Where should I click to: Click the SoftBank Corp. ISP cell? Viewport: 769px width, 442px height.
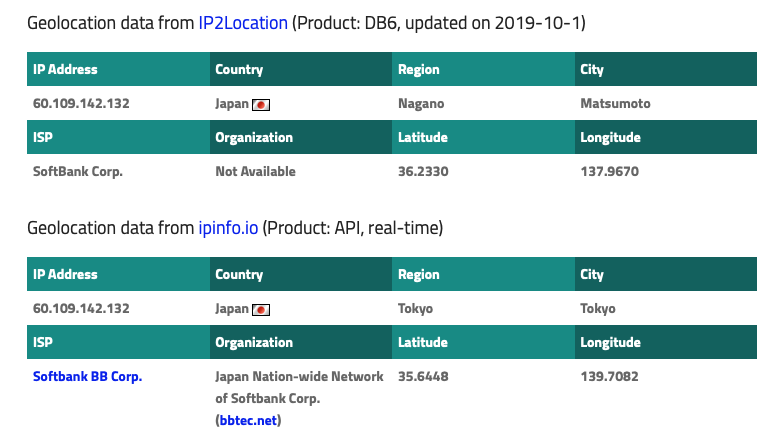[x=77, y=172]
